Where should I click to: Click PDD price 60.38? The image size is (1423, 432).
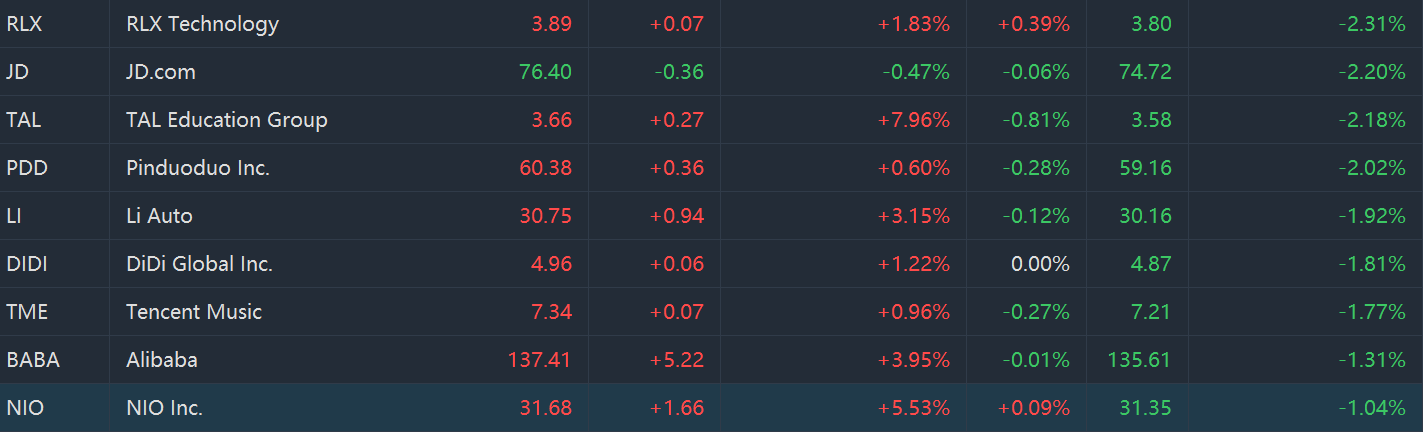click(x=546, y=168)
